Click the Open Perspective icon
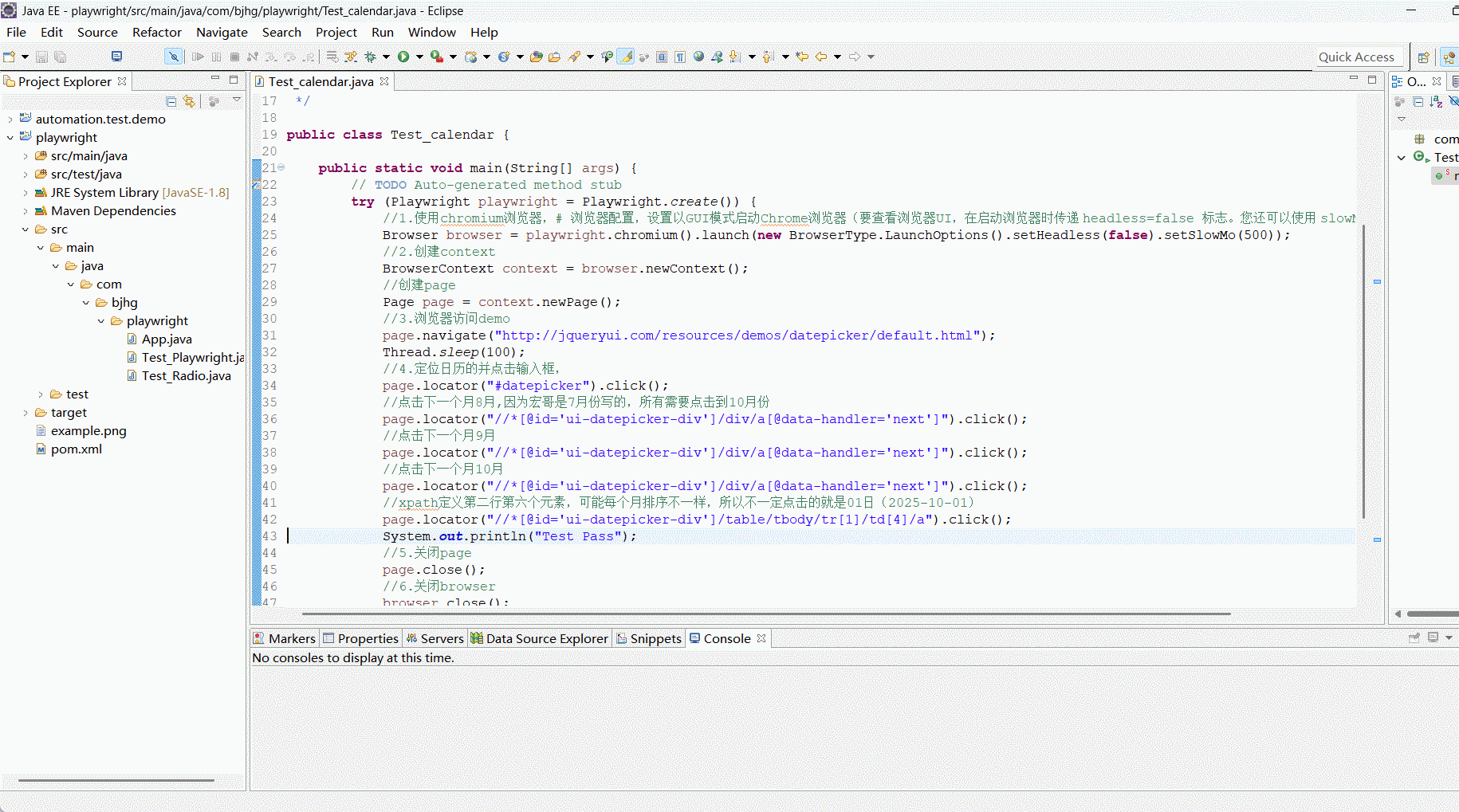 coord(1423,57)
